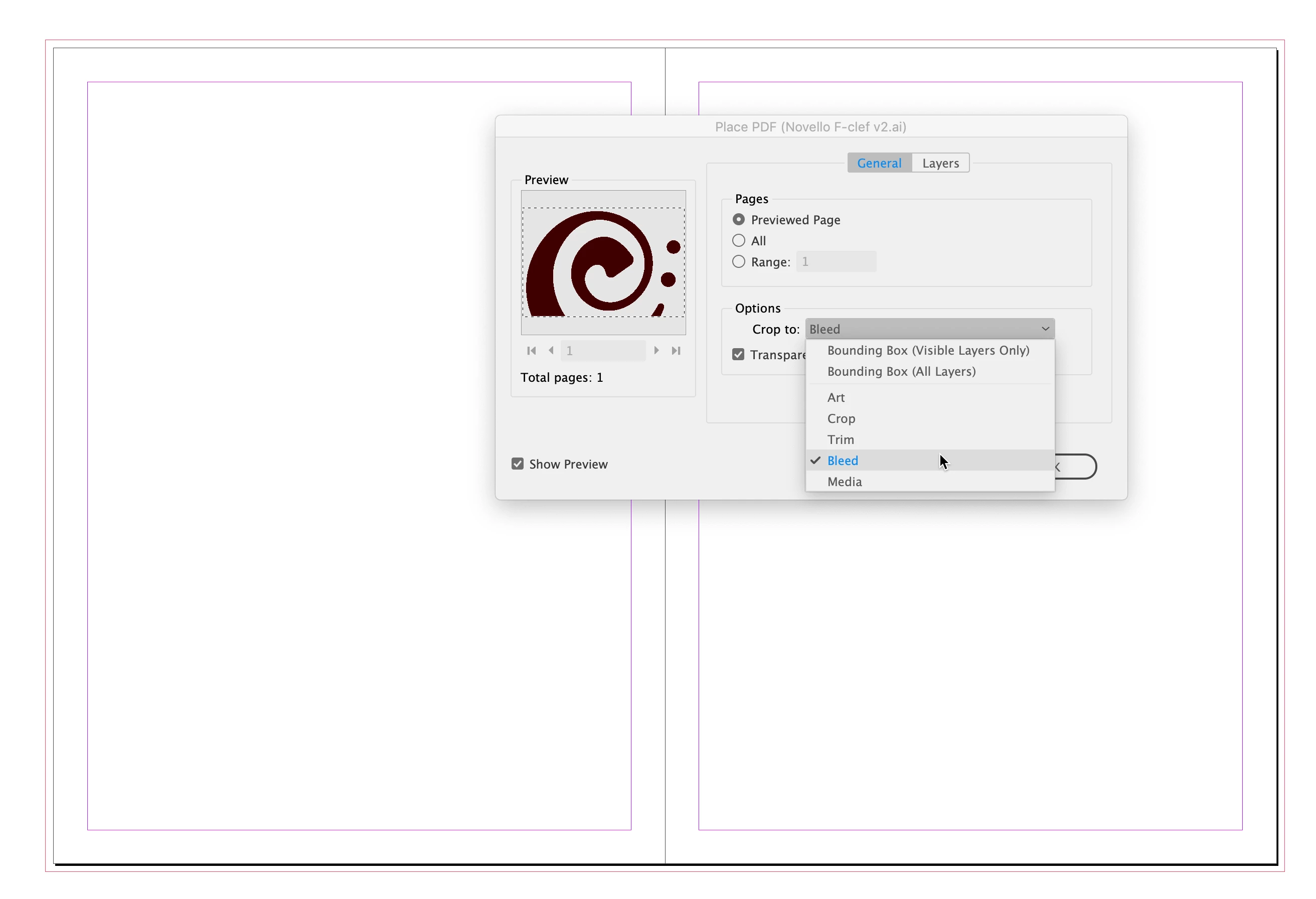Toggle the Transparent Background checkbox
This screenshot has height=899, width=1316.
point(738,355)
